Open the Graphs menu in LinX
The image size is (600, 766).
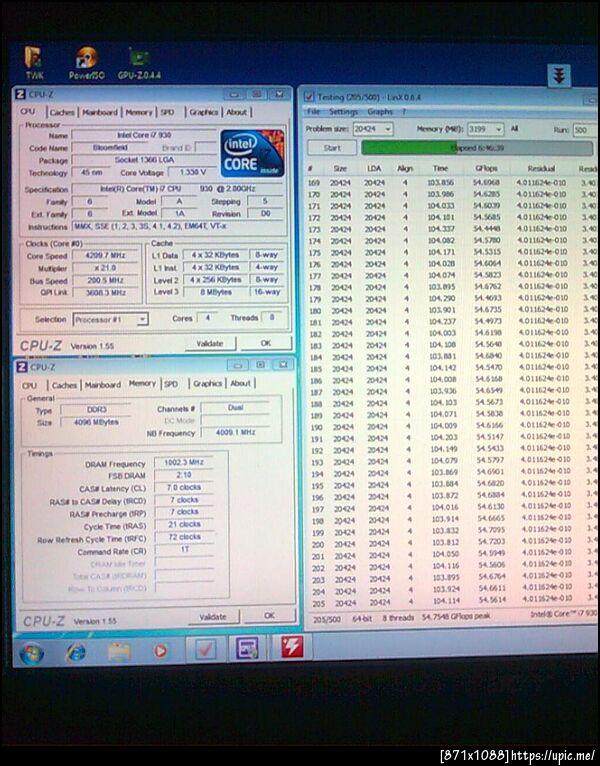pos(380,112)
